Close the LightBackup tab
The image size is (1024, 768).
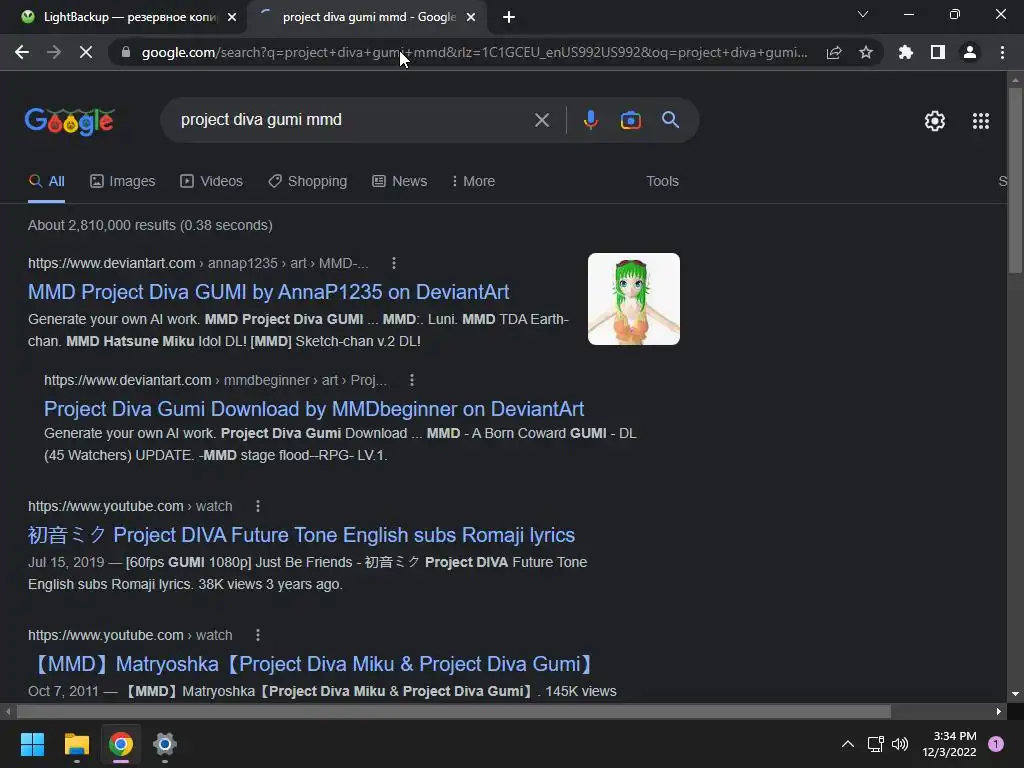click(232, 17)
